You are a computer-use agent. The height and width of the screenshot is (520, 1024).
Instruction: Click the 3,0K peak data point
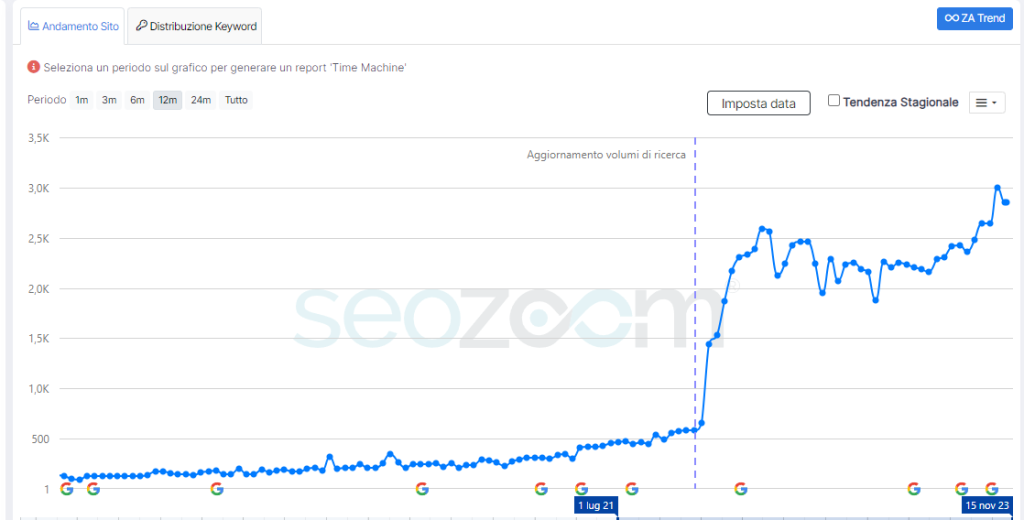click(997, 187)
